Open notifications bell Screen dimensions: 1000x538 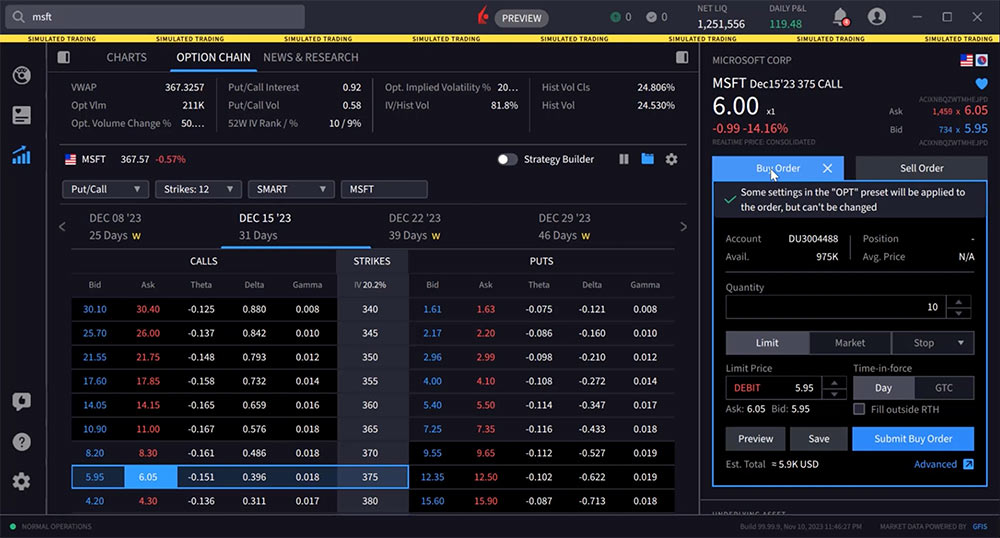841,17
